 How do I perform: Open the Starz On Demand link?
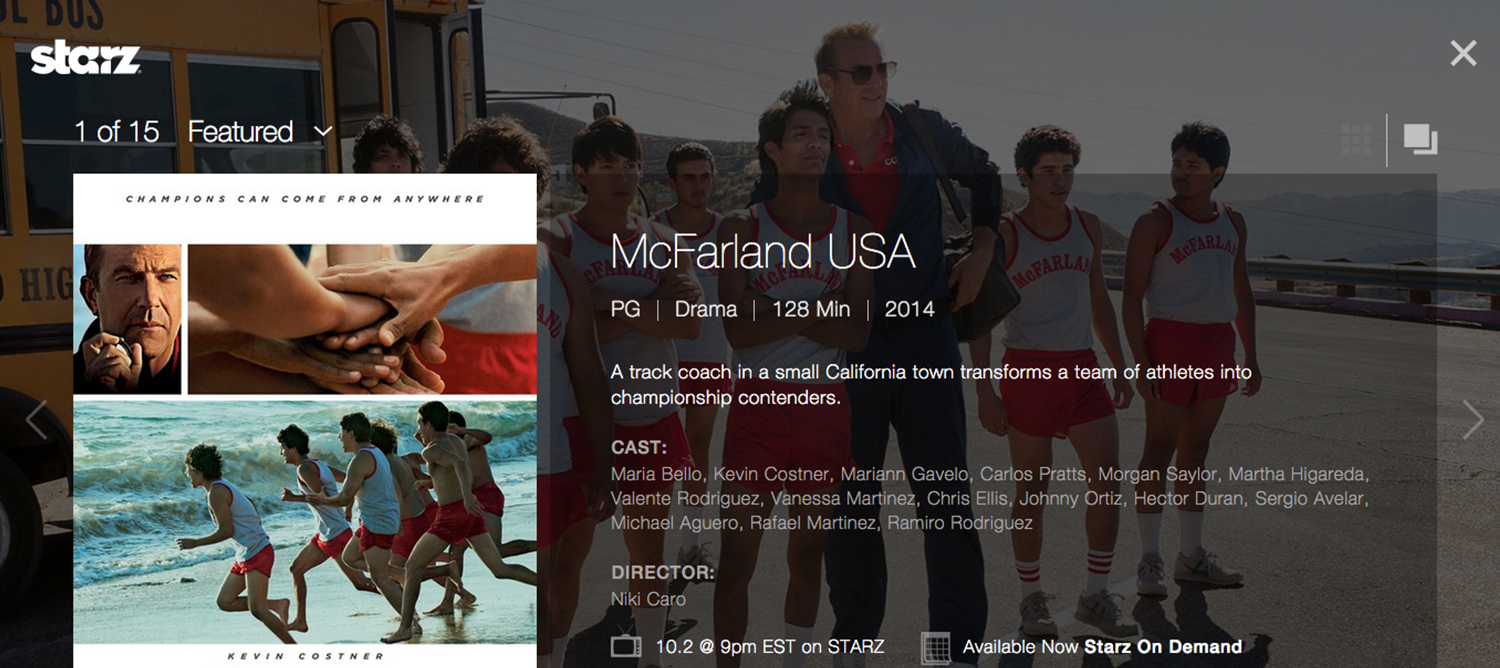[x=1163, y=647]
